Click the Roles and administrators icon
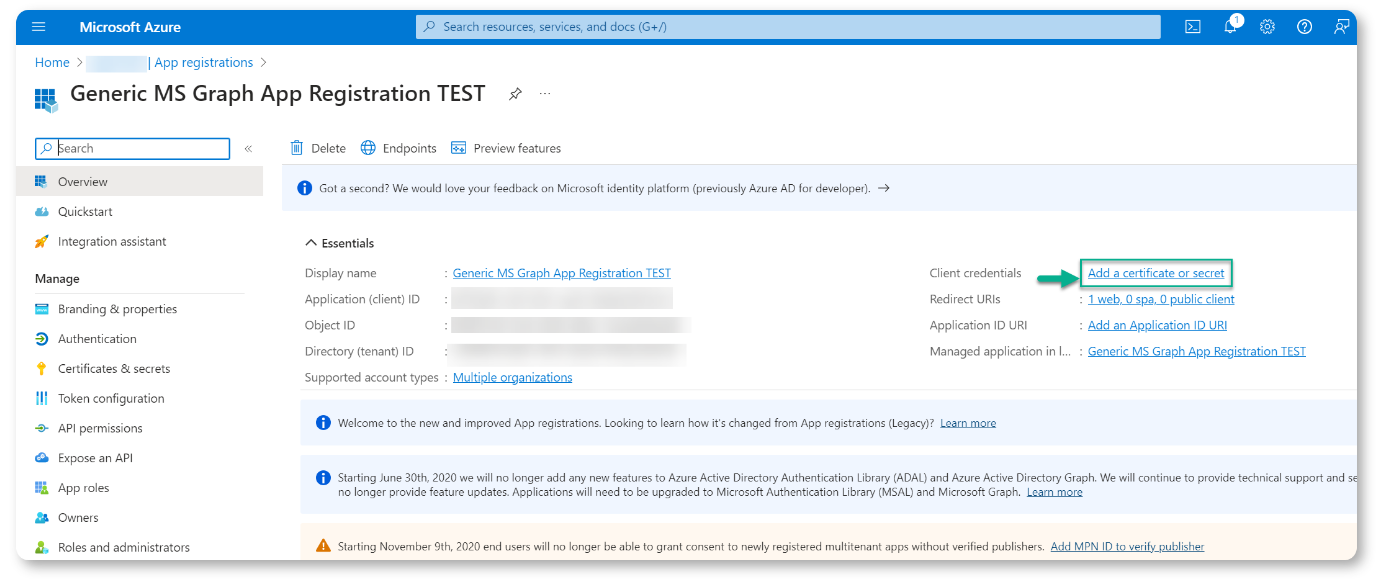 (x=41, y=547)
